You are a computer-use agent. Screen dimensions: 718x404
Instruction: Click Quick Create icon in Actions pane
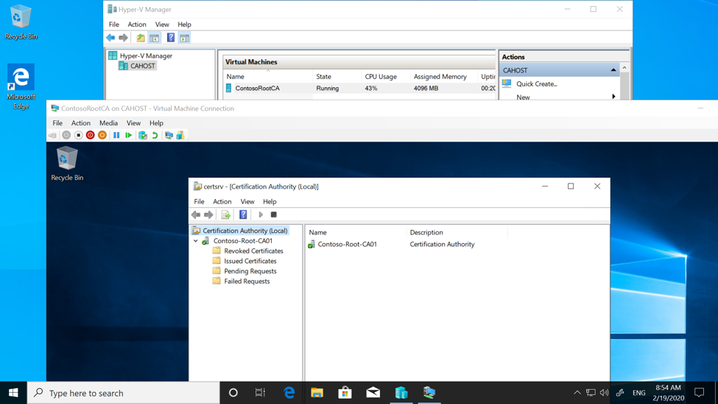click(506, 83)
